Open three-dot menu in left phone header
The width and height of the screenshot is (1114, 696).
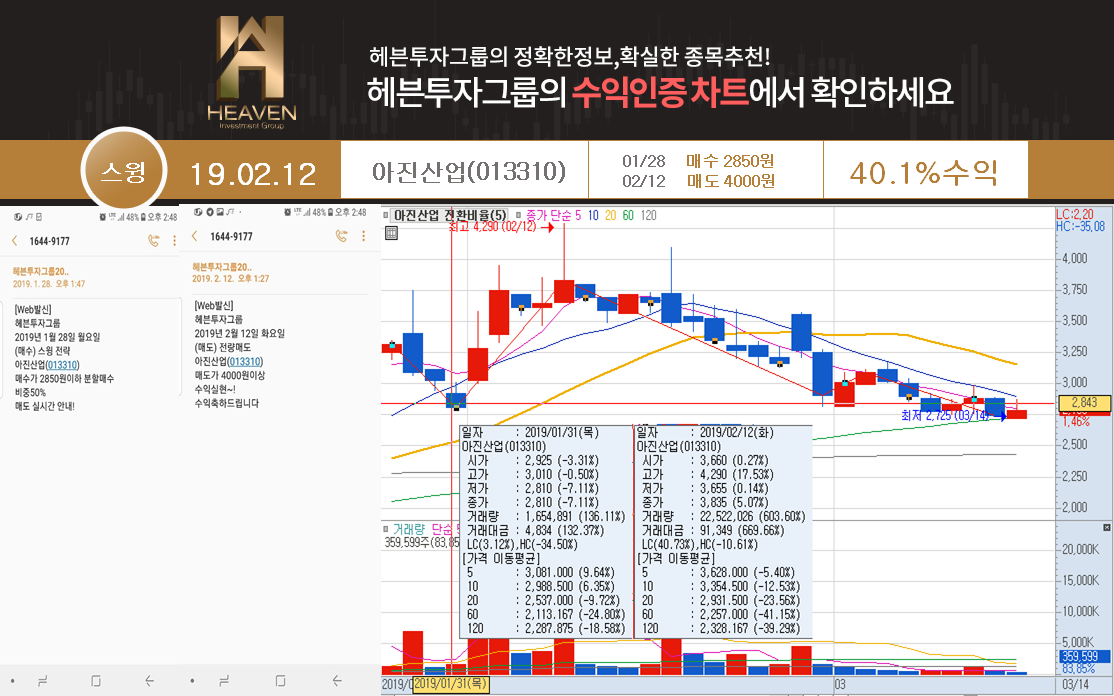174,241
